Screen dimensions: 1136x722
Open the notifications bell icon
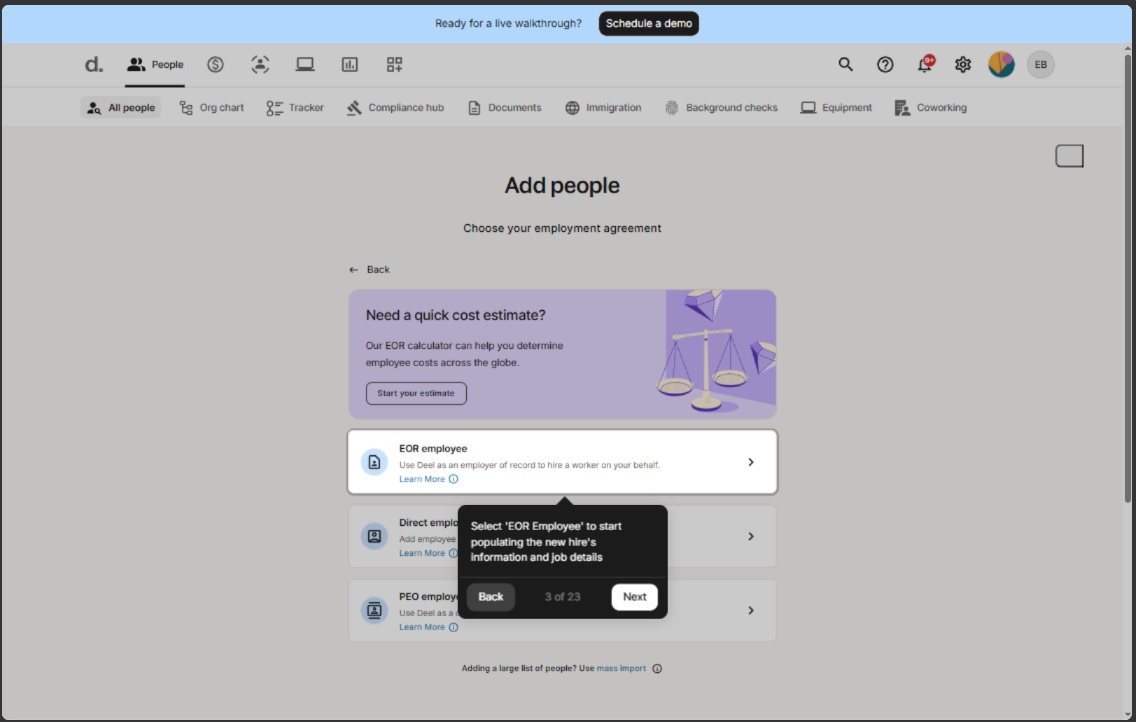point(925,65)
